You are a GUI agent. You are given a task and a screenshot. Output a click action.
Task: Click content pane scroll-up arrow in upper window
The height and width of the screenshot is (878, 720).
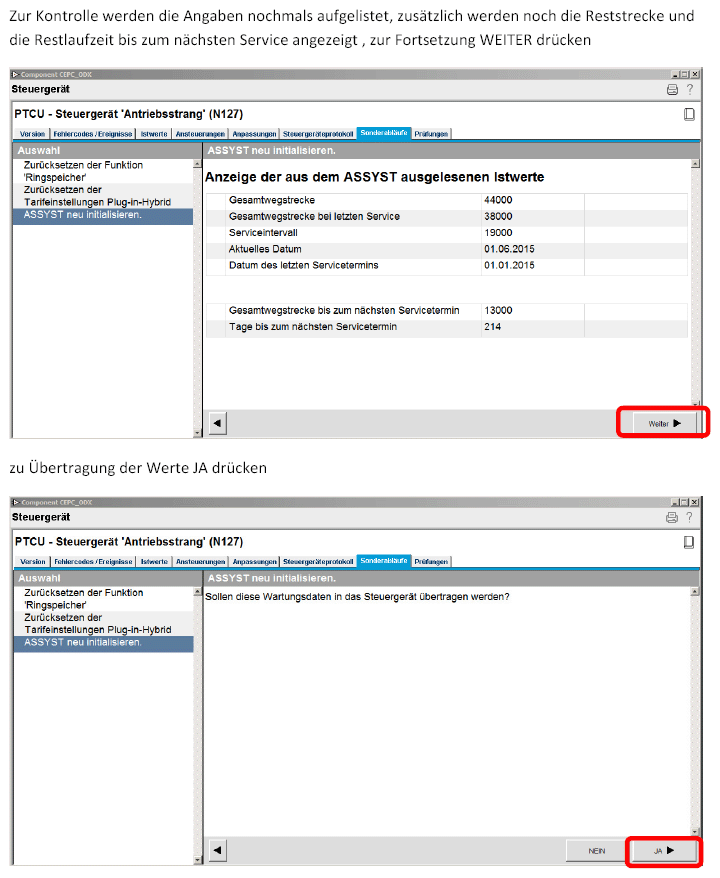695,164
